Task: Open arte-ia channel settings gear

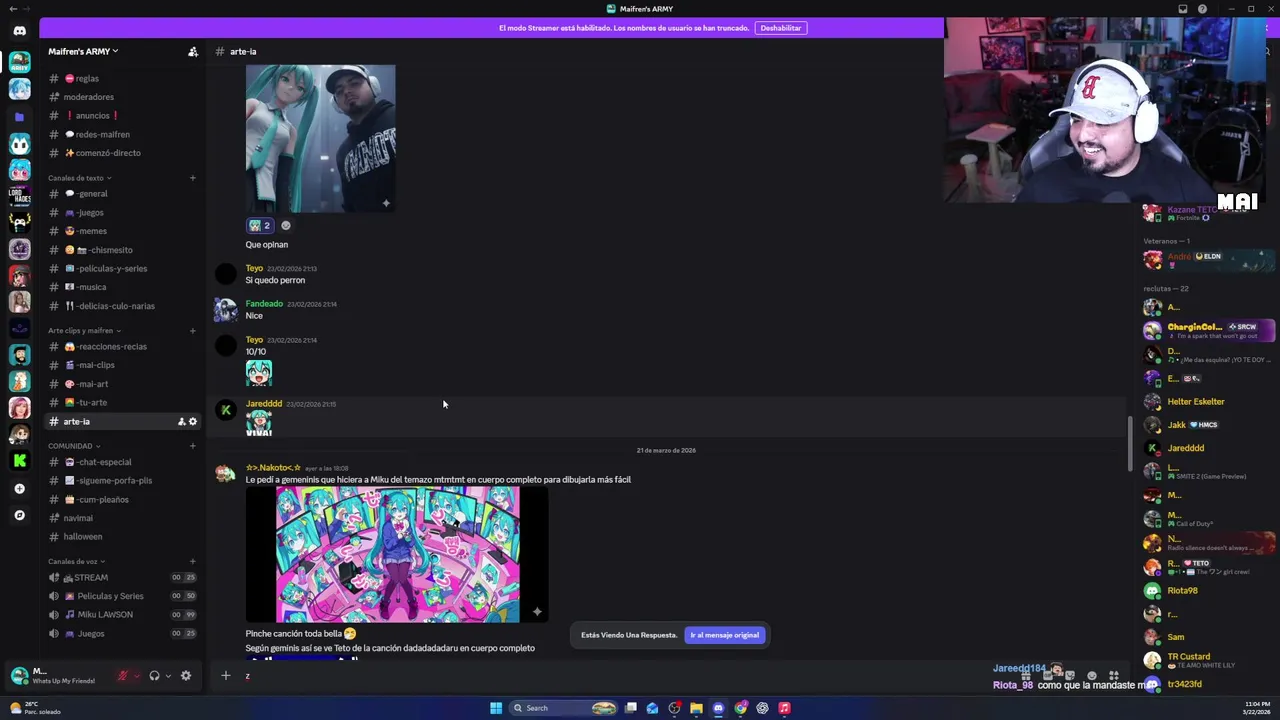Action: tap(193, 422)
